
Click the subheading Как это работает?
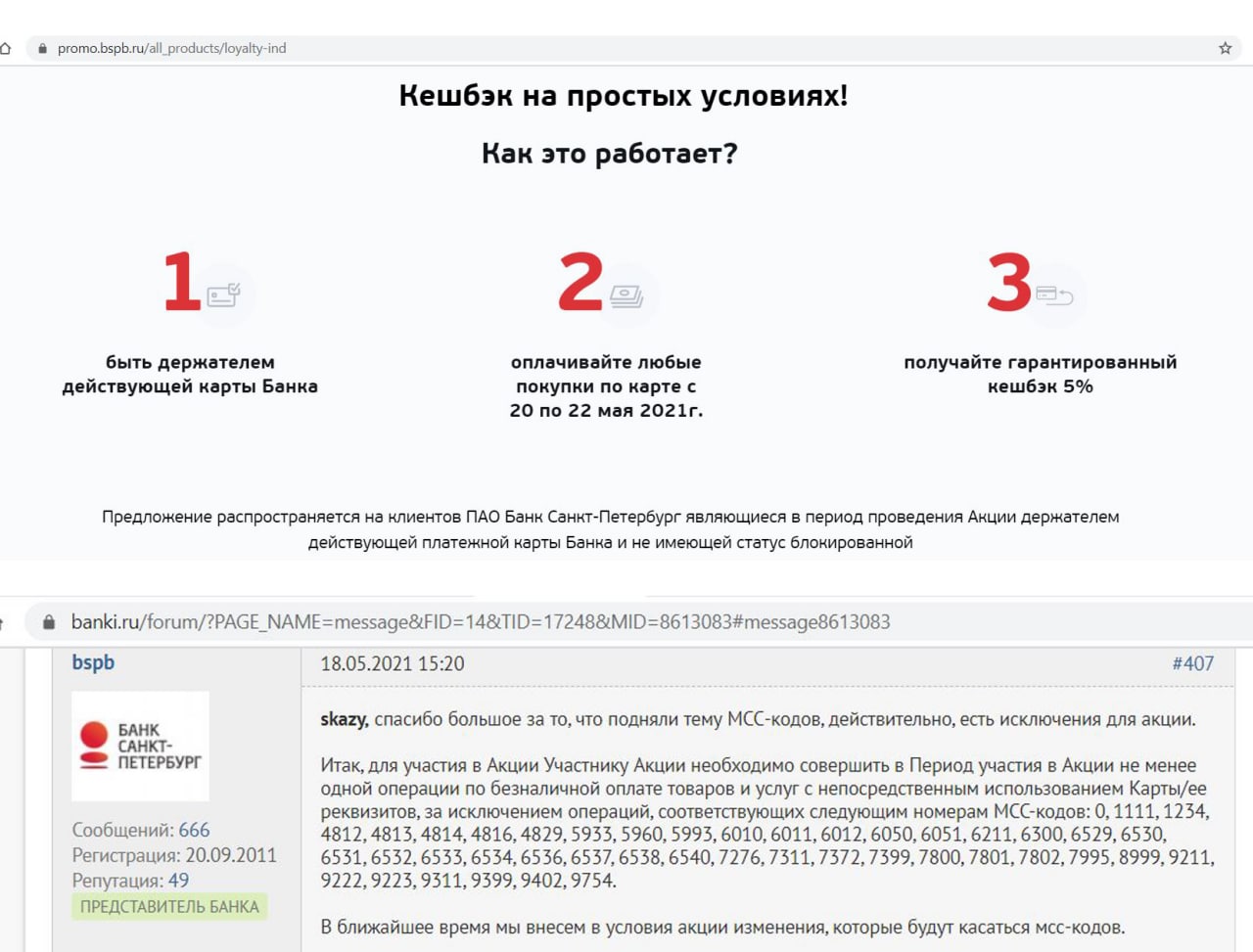609,154
